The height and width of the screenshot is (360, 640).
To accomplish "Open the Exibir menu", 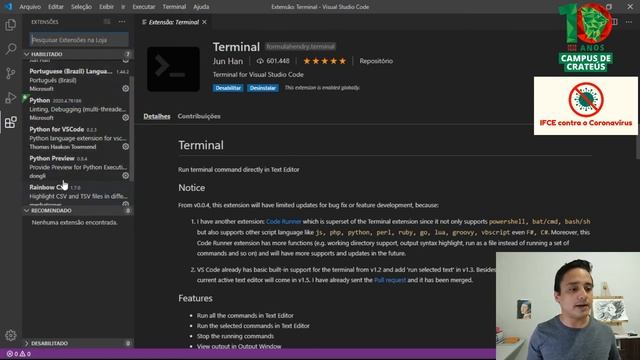I will [106, 7].
